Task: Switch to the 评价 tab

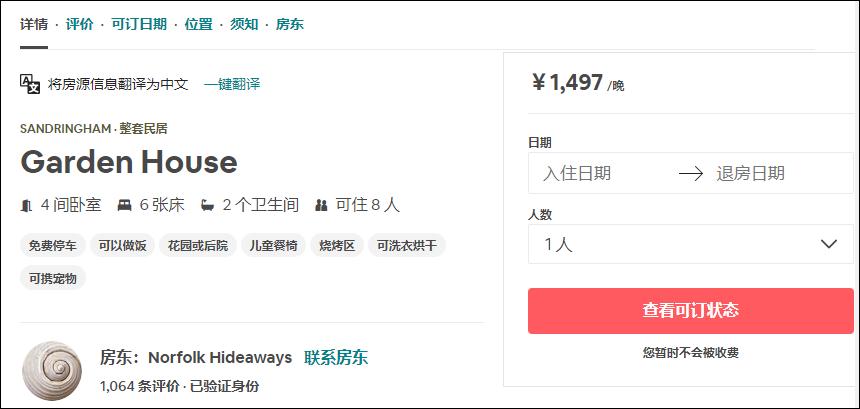Action: [80, 24]
